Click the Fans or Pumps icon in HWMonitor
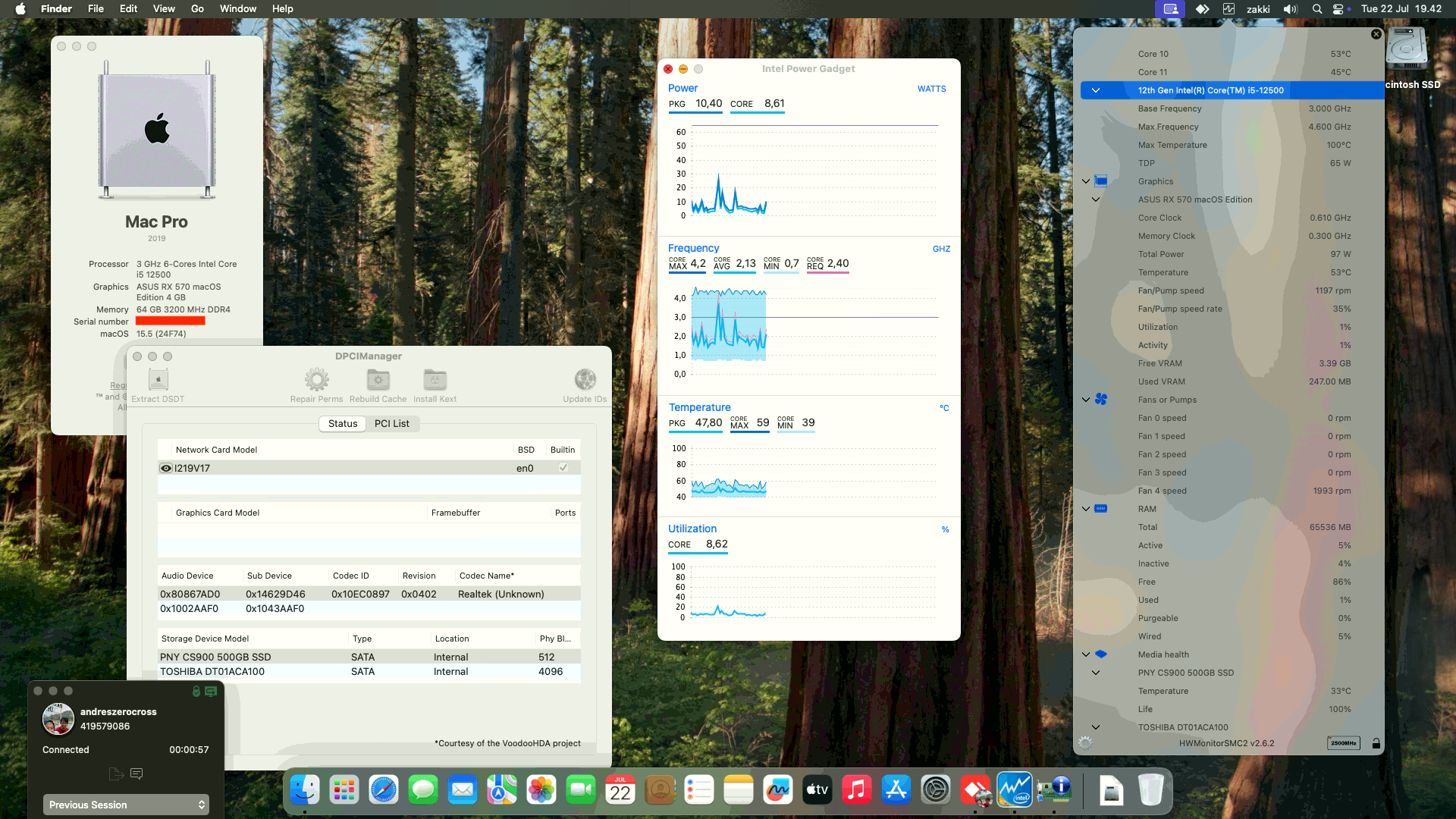Viewport: 1456px width, 819px height. (1102, 400)
